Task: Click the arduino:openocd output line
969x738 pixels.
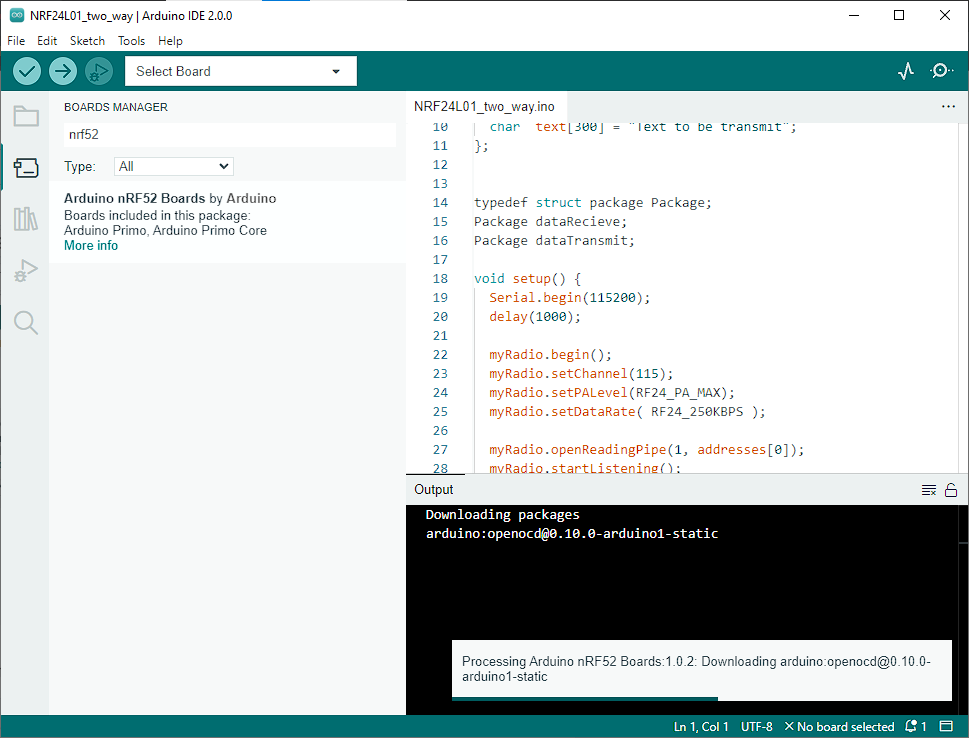Action: tap(572, 533)
